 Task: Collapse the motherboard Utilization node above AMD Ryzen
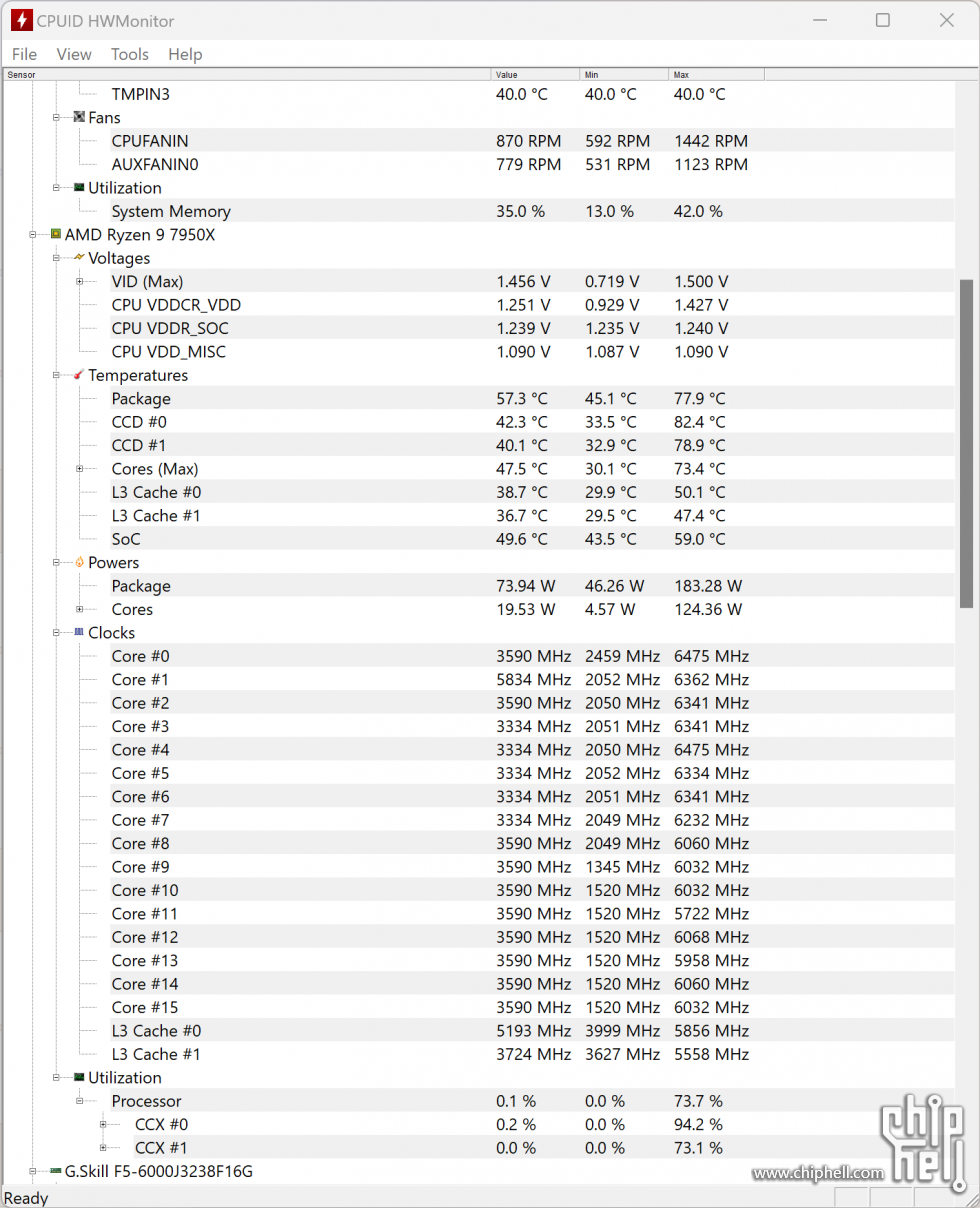57,187
